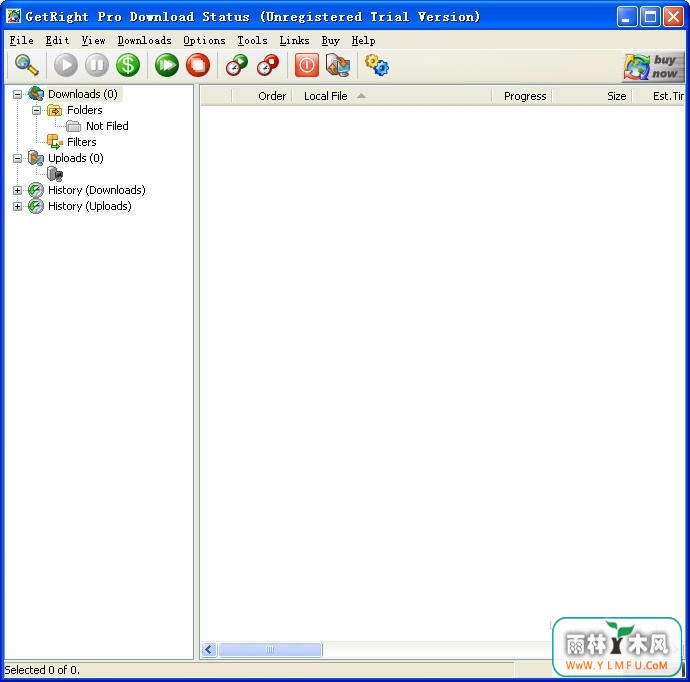Click the gray pause toolbar button

[x=97, y=65]
